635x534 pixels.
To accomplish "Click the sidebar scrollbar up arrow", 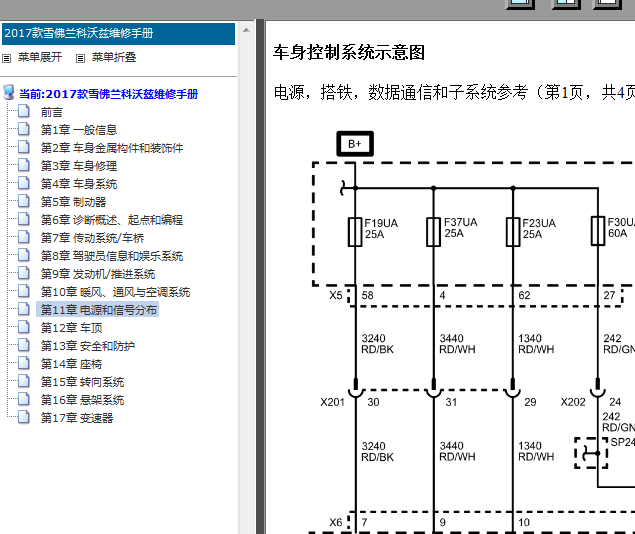I will pos(246,30).
